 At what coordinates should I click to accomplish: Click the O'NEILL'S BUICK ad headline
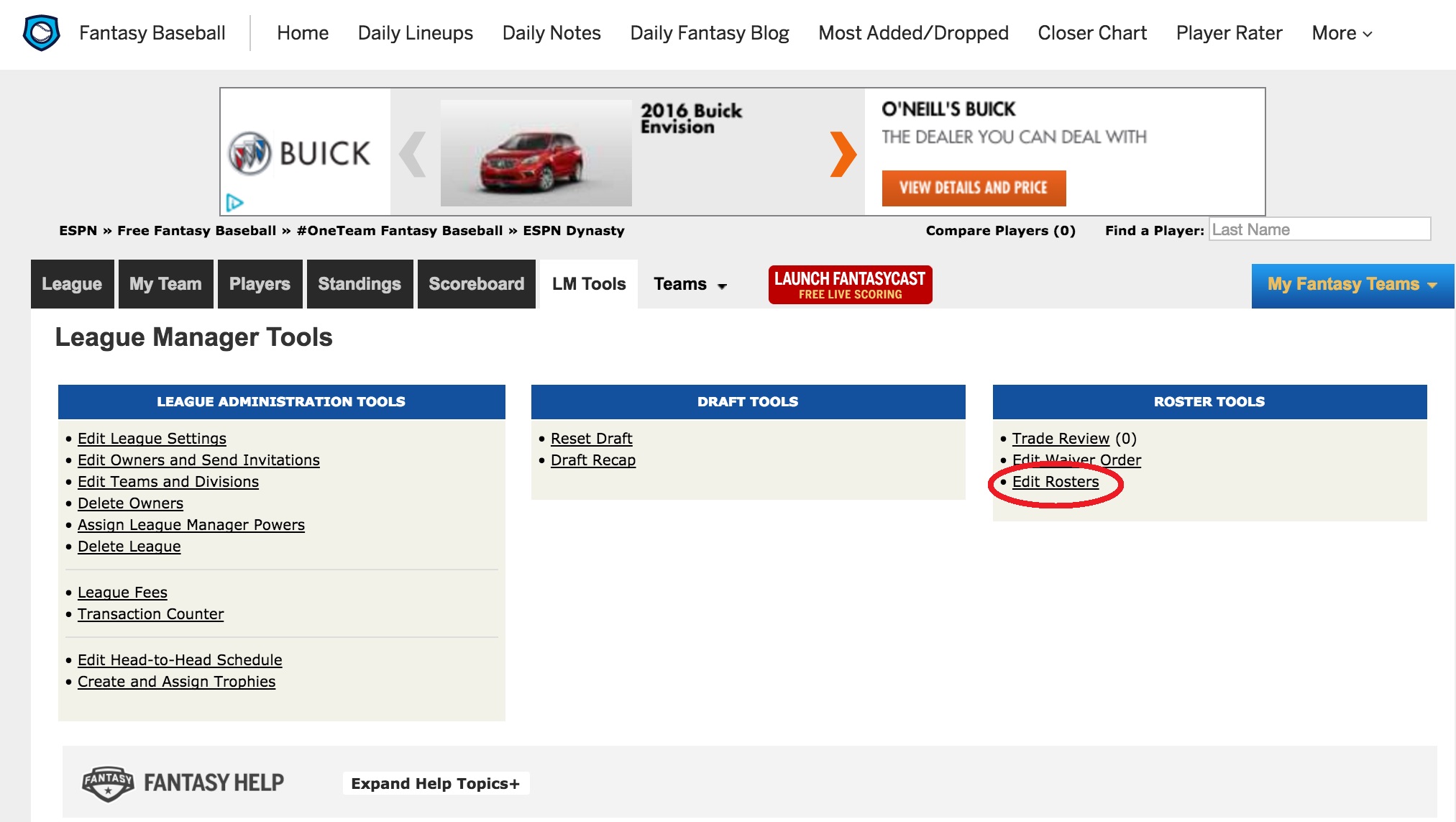[x=948, y=109]
